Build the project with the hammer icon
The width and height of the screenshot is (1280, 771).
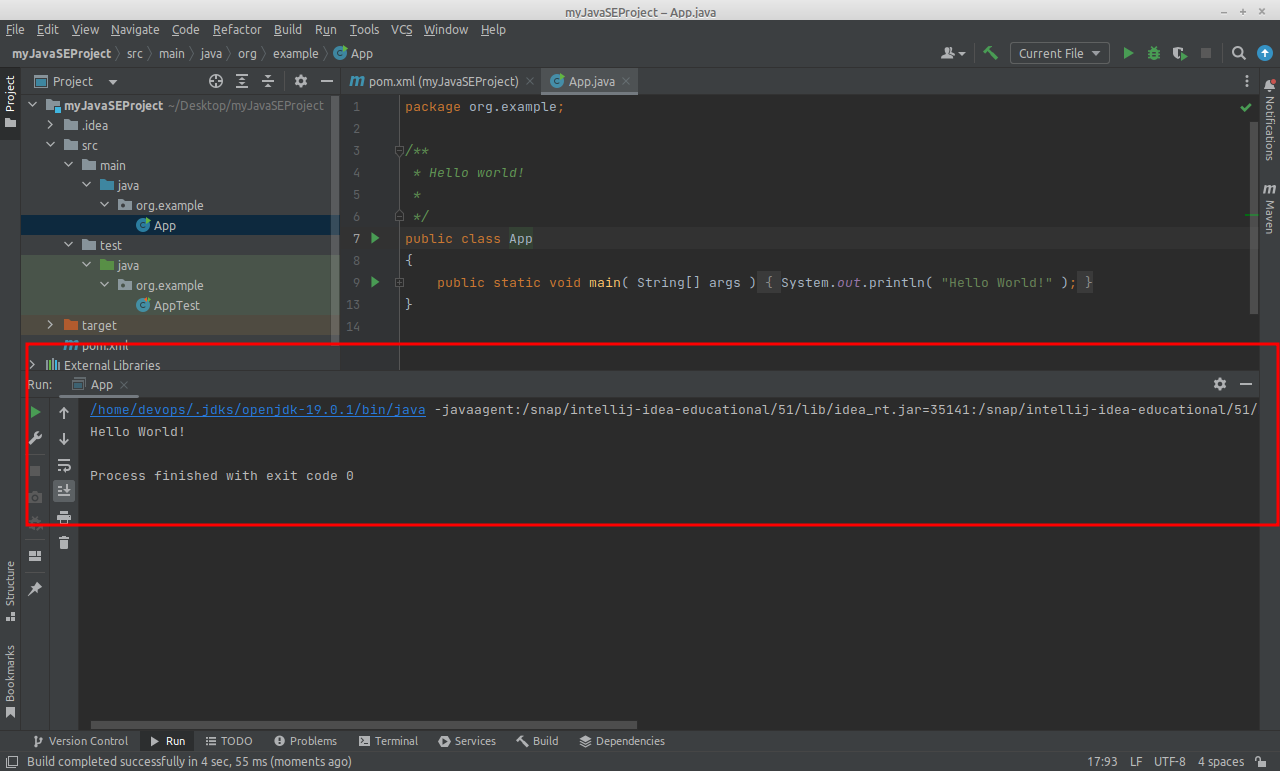coord(990,53)
